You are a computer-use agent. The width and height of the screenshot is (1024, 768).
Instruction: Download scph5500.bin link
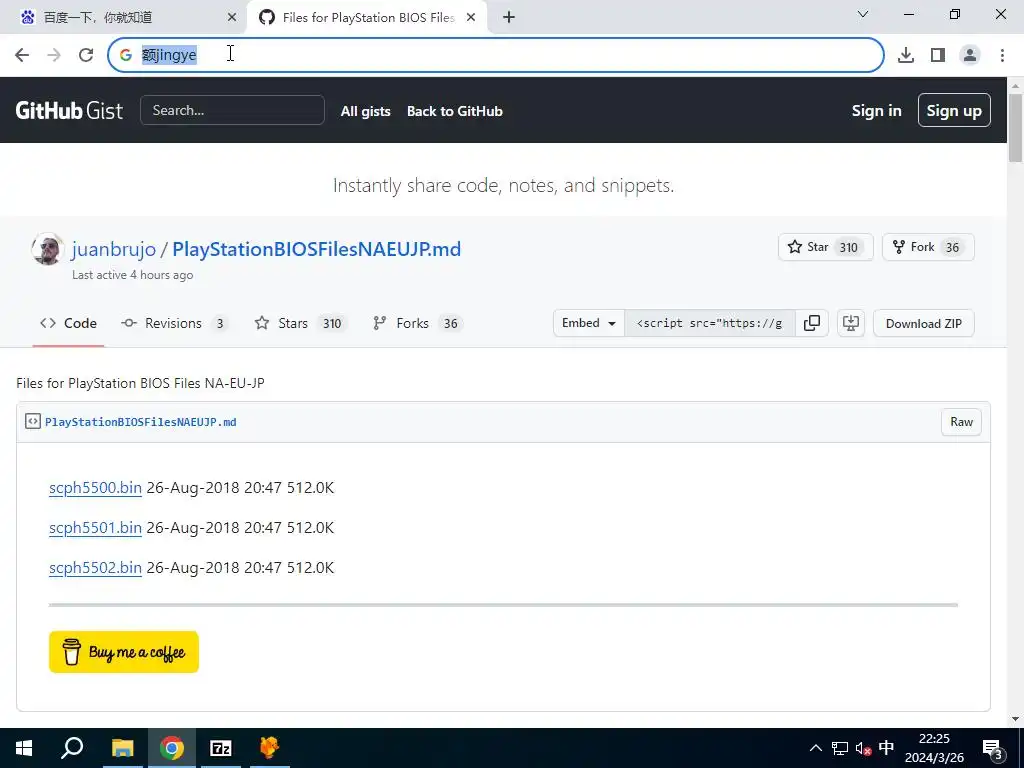(x=95, y=488)
